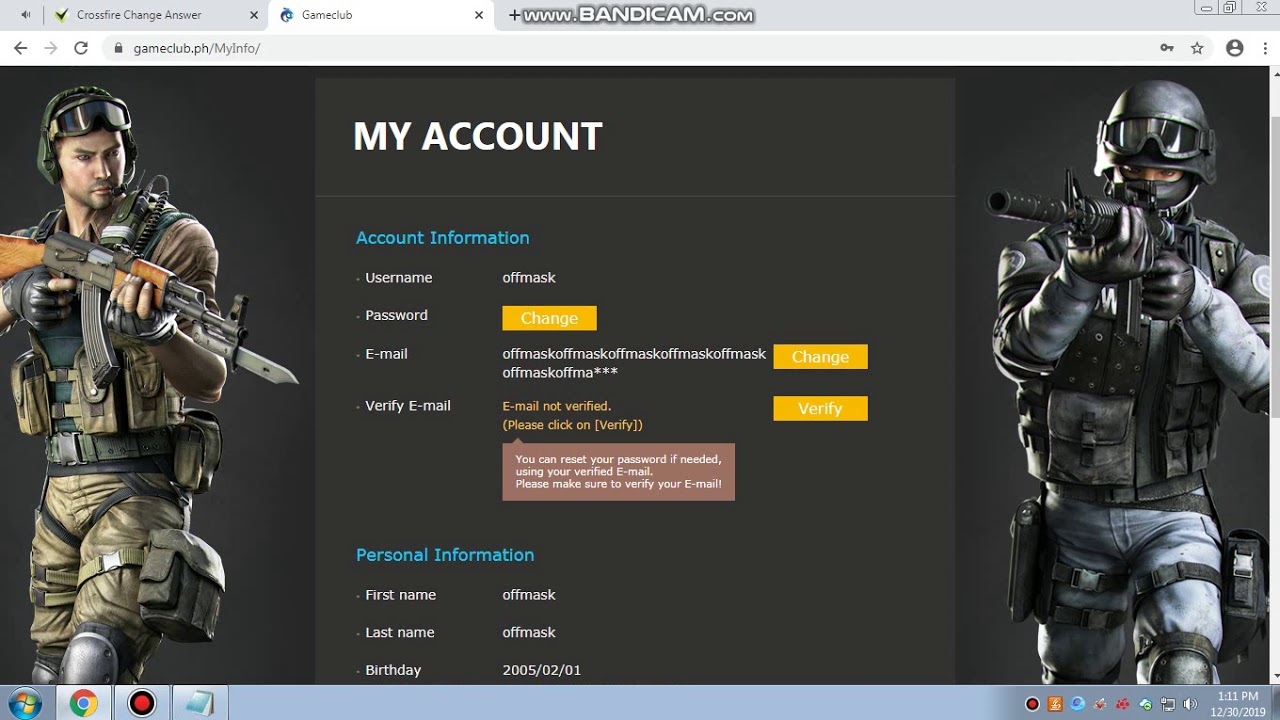Click the muted speaker icon on leftmost tab
This screenshot has height=720, width=1280.
(26, 15)
